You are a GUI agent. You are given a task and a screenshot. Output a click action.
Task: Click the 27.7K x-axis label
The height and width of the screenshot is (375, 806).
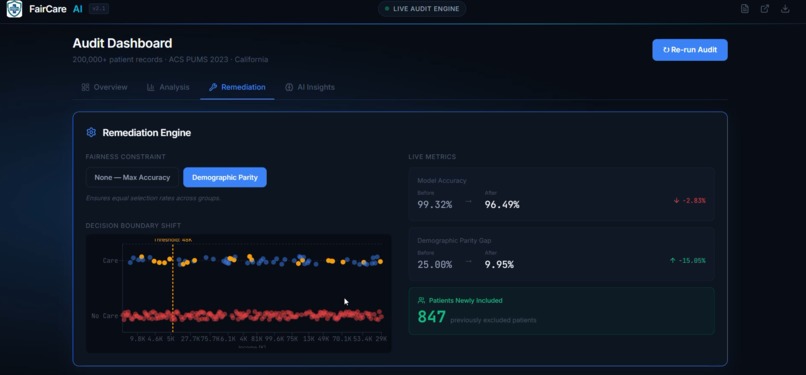point(189,339)
